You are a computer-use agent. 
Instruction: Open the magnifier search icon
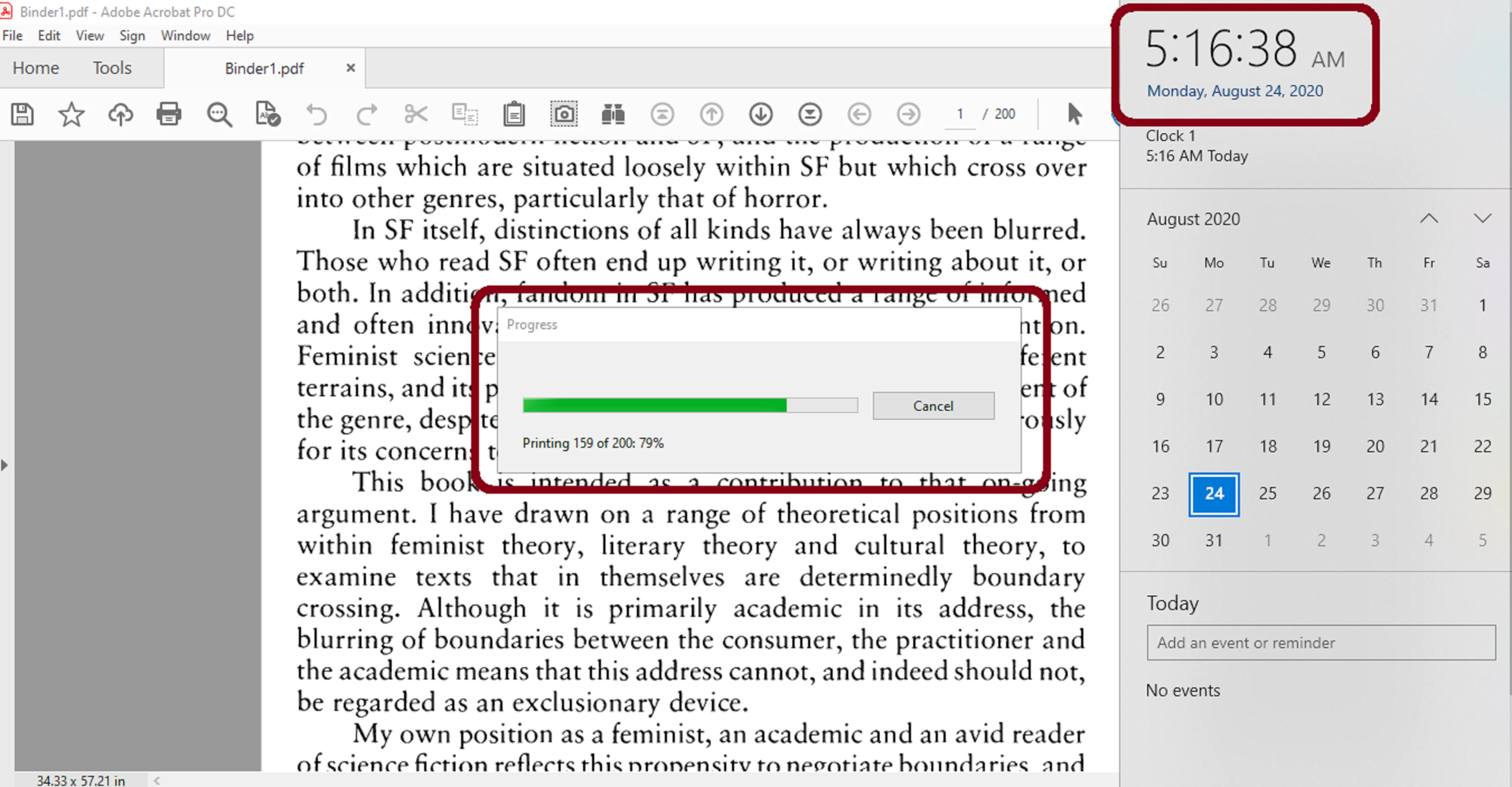[x=219, y=114]
